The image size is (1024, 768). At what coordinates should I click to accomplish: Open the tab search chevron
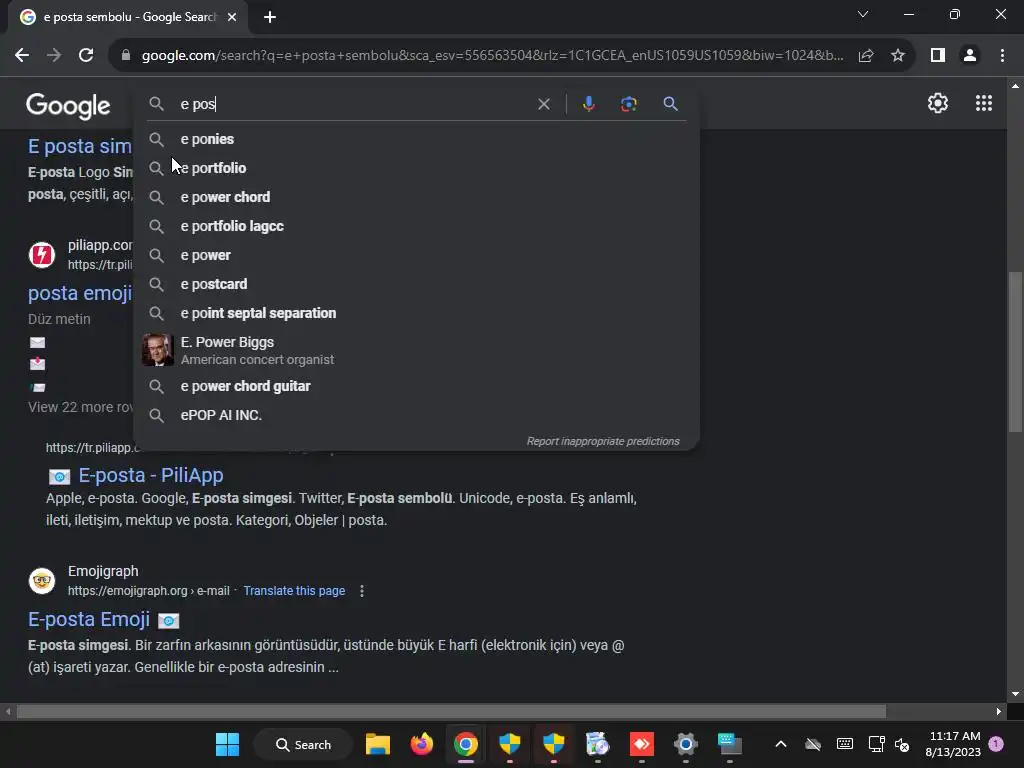pos(863,14)
